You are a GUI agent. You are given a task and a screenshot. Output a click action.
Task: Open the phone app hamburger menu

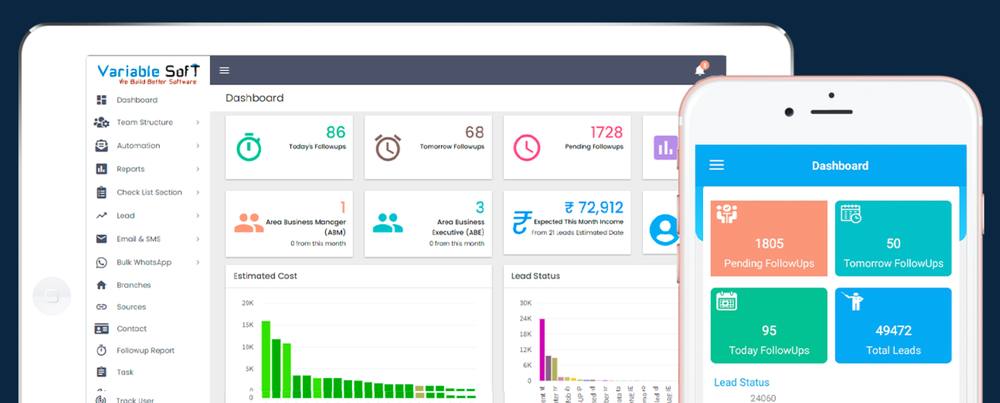[x=717, y=165]
